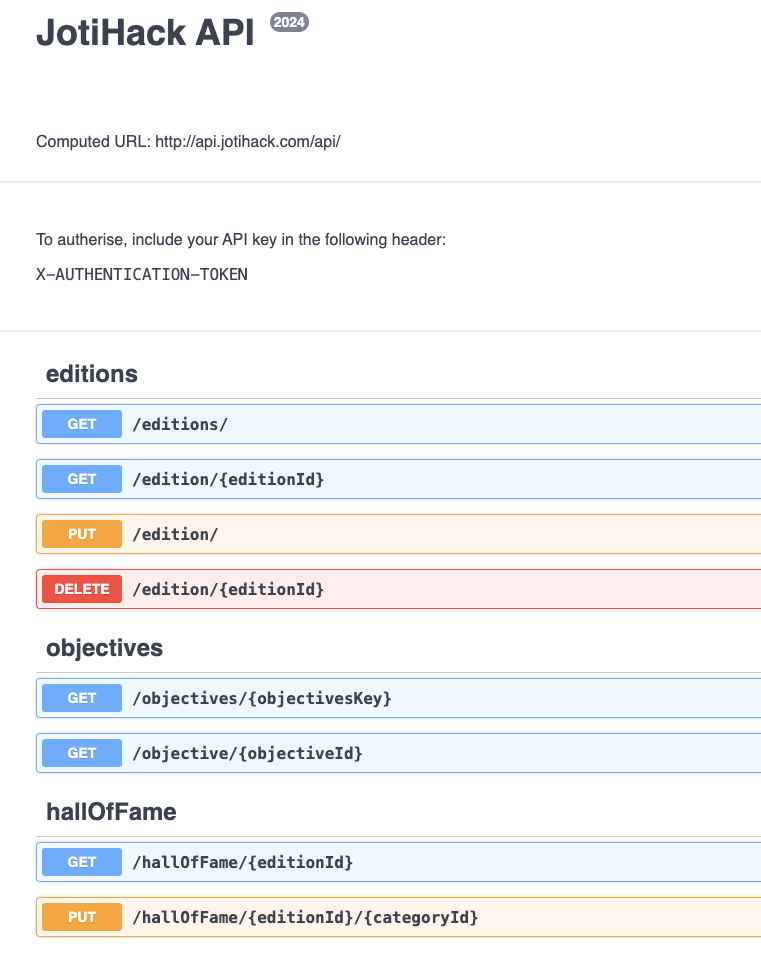Click the GET badge for /editions/
Image resolution: width=761 pixels, height=958 pixels.
click(x=82, y=424)
